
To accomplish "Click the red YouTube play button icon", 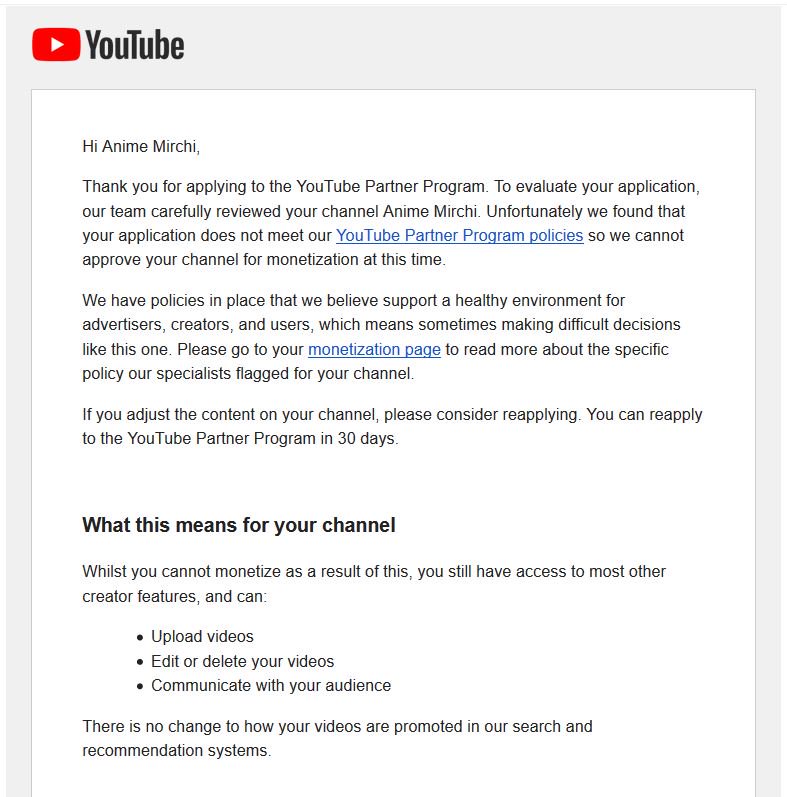I will (x=56, y=45).
